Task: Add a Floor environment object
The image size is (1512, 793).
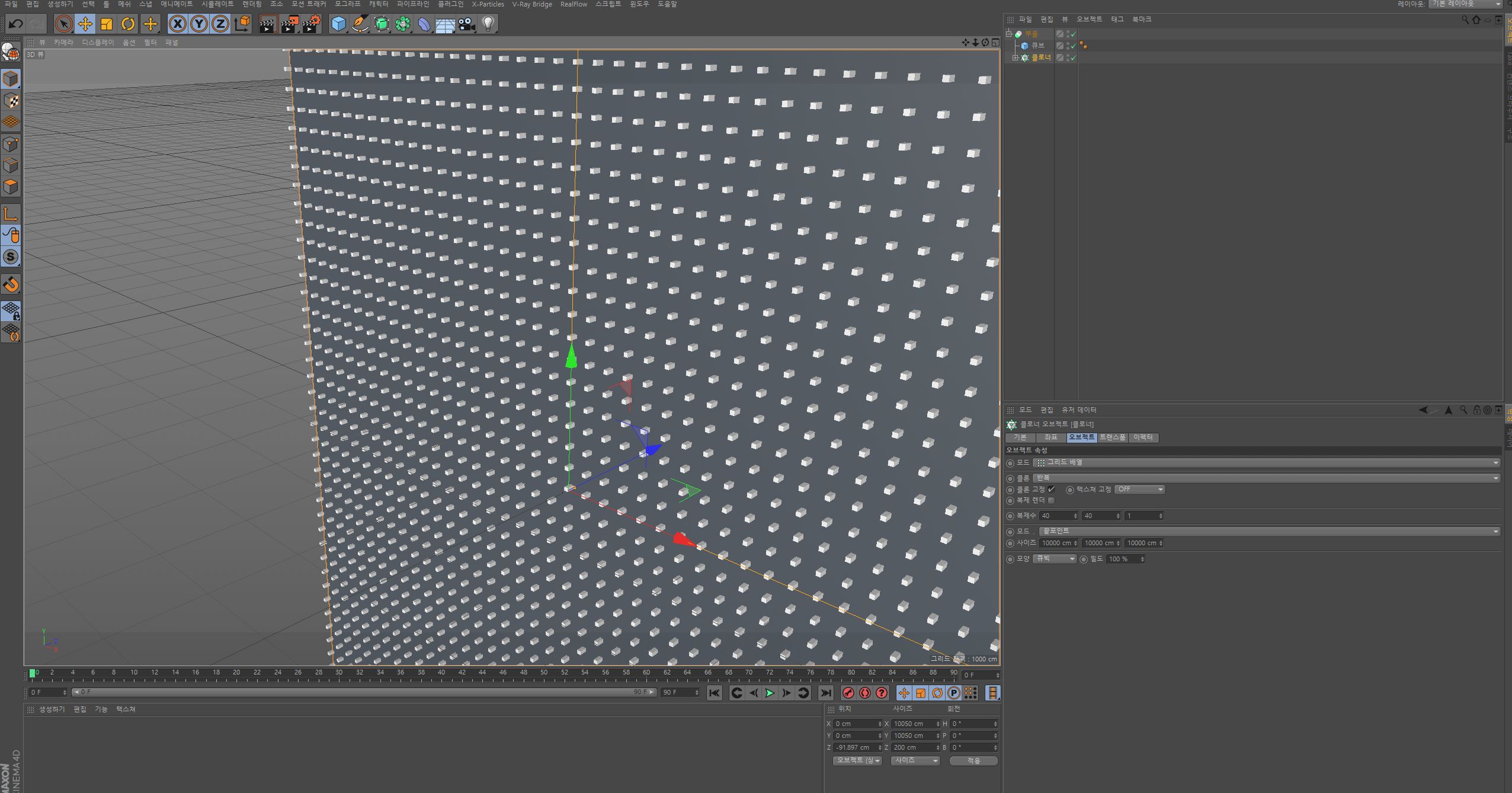Action: (446, 24)
